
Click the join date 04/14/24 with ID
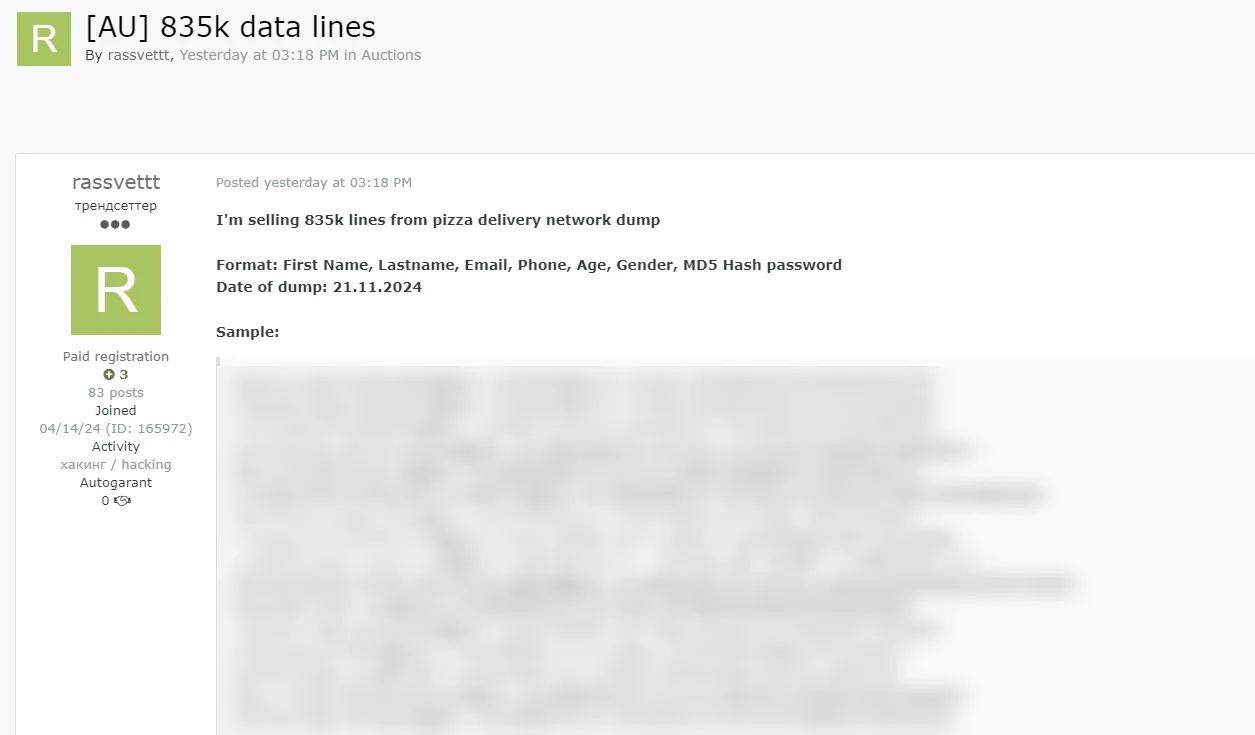116,429
